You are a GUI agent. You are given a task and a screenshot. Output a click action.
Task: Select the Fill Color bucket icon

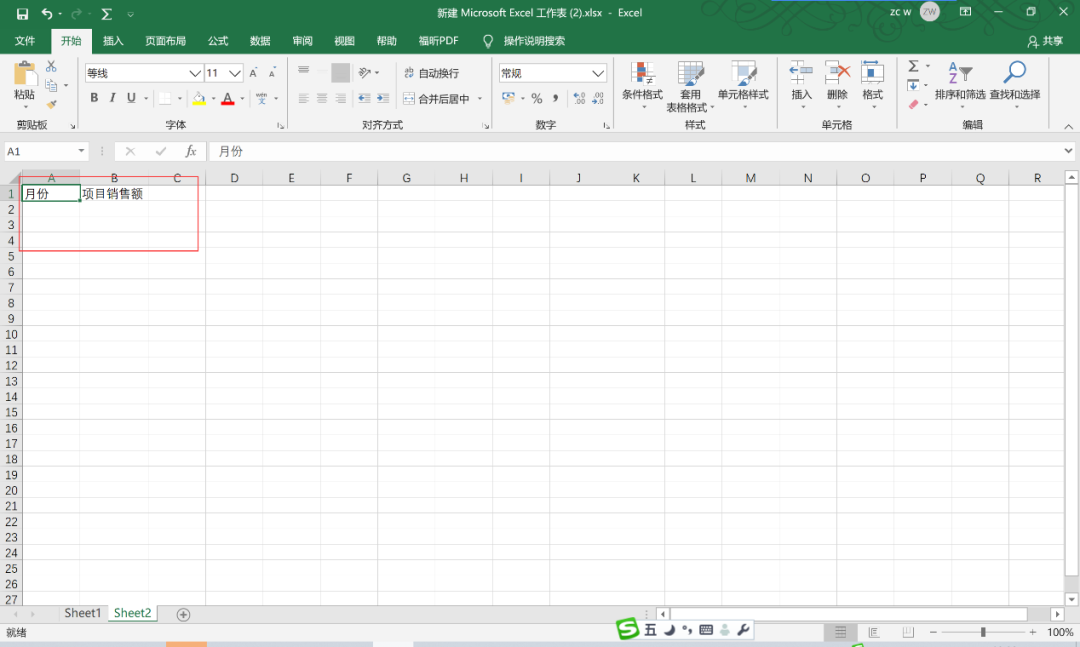pos(201,98)
